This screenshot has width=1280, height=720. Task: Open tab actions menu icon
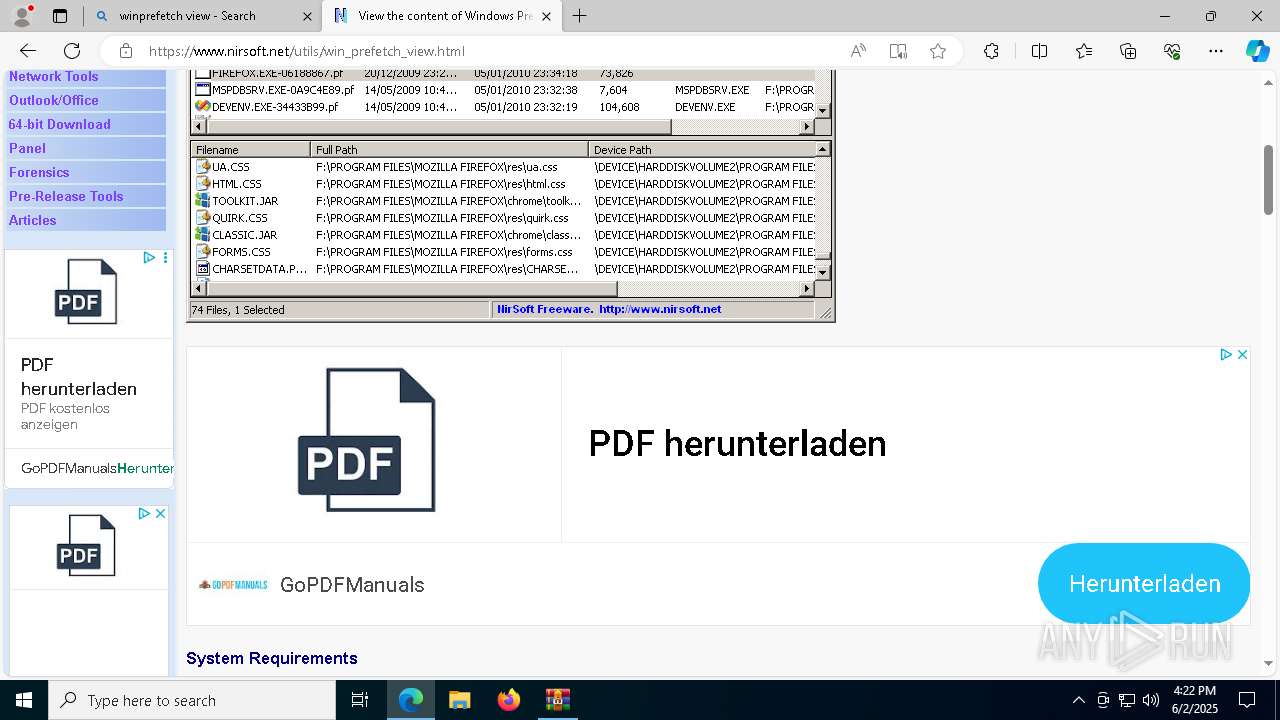(x=60, y=16)
